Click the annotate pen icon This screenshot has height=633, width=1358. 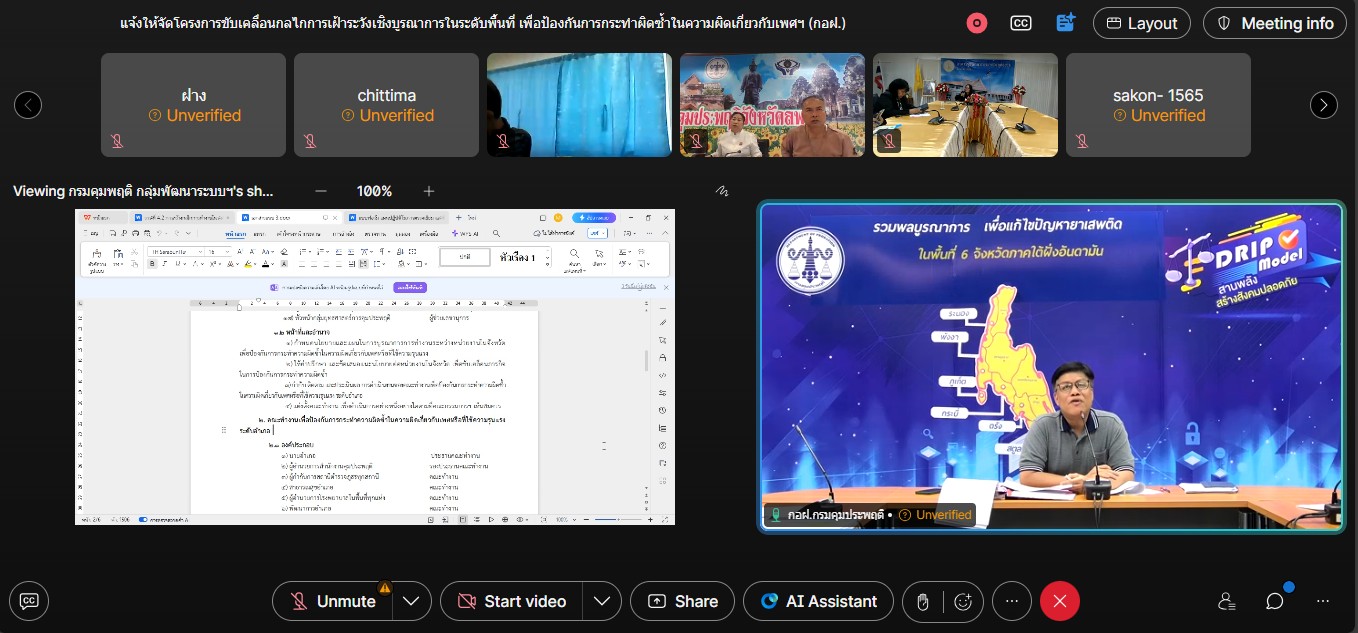tap(722, 191)
